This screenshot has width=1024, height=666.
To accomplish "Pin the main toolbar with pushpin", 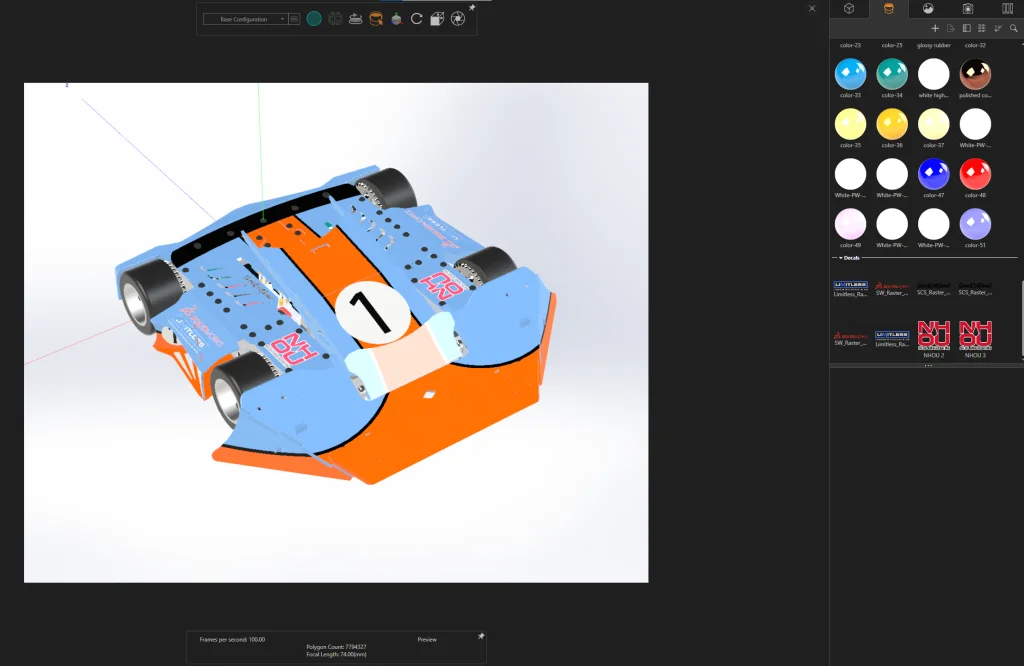I will pyautogui.click(x=472, y=8).
